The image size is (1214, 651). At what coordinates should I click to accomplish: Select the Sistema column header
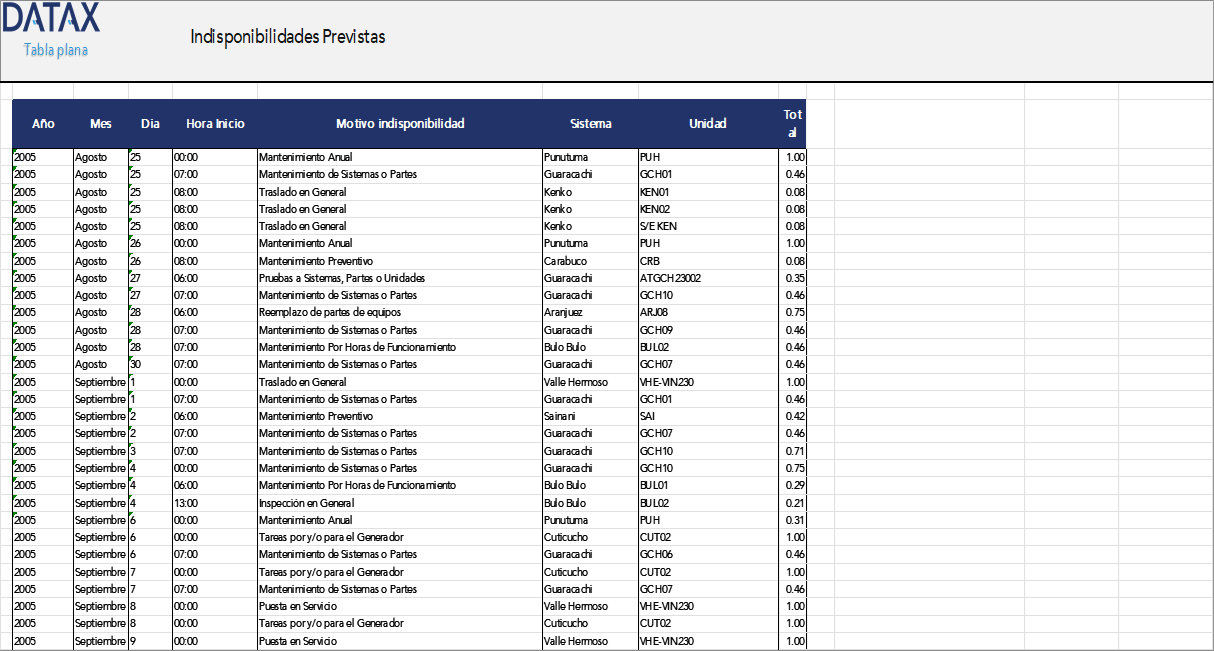pyautogui.click(x=590, y=124)
